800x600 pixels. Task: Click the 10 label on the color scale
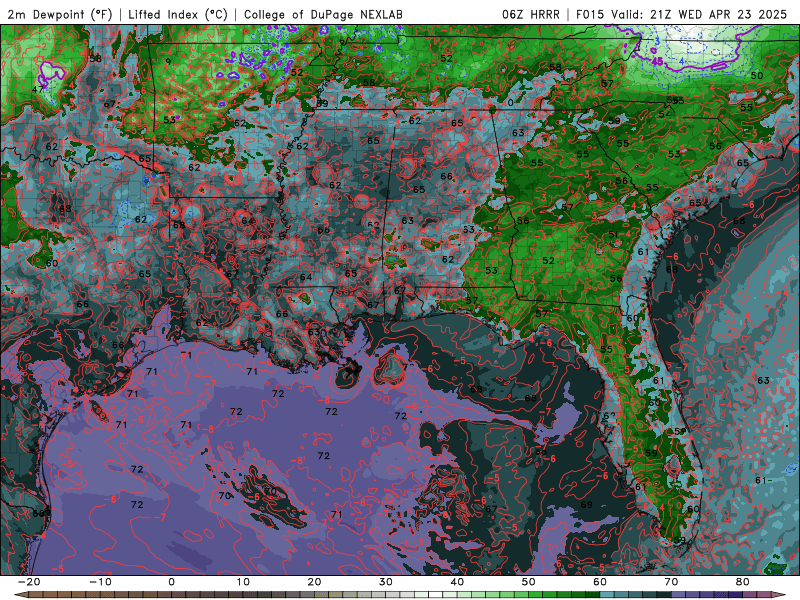pos(243,582)
